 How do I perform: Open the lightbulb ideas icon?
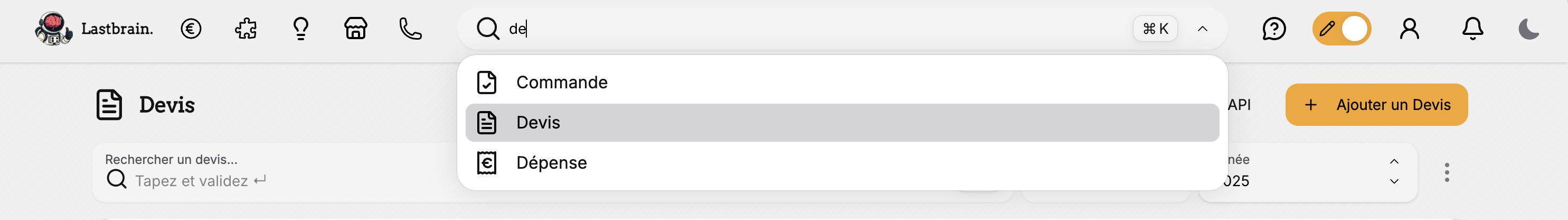[301, 29]
